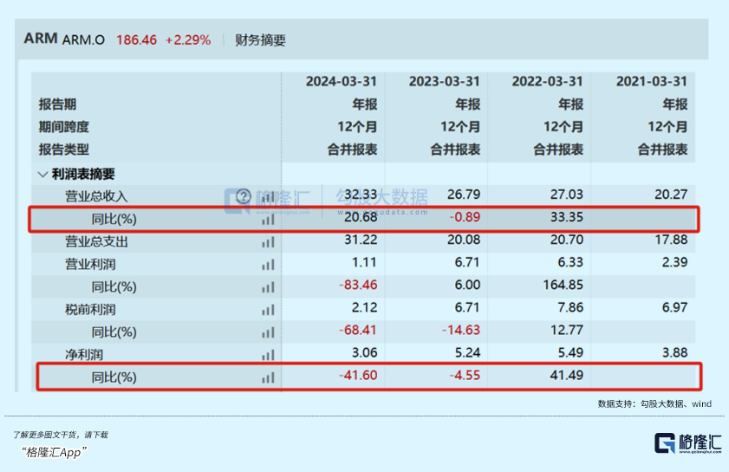Select operating profit value 6.33
The width and height of the screenshot is (729, 472).
tap(570, 262)
